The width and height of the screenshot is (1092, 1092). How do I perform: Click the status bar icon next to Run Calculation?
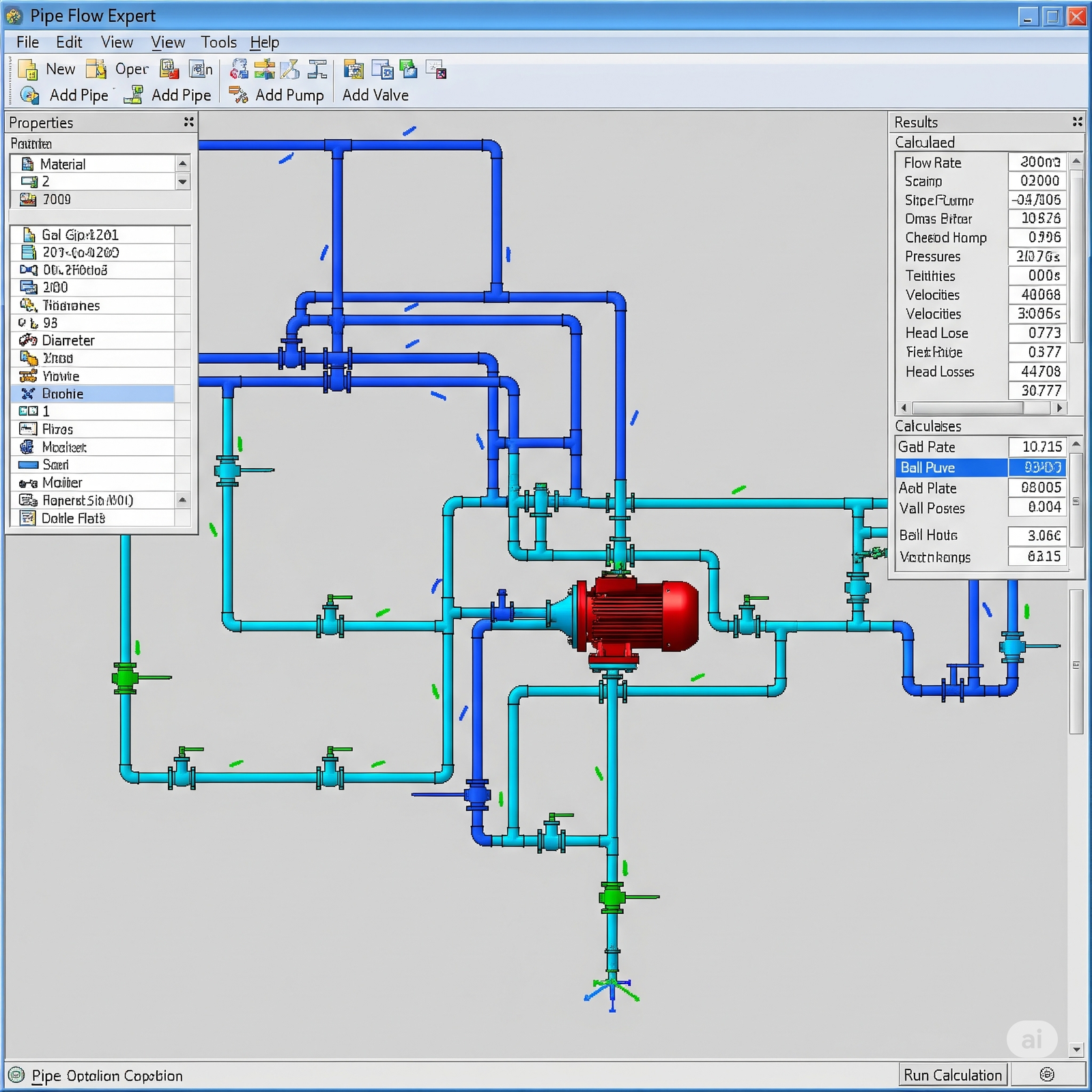click(1046, 1075)
